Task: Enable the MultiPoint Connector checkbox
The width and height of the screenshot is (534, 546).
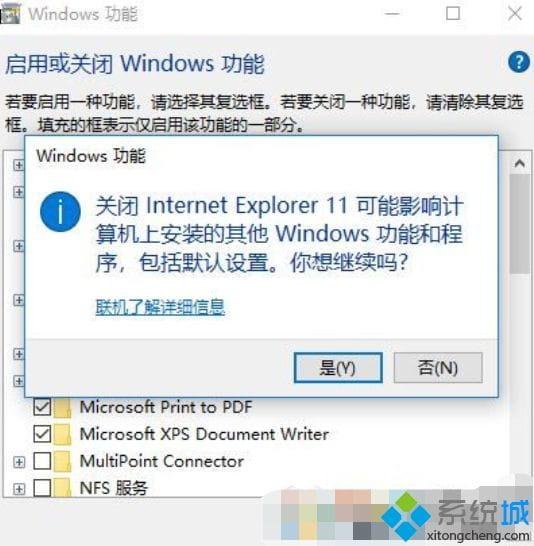Action: tap(42, 461)
